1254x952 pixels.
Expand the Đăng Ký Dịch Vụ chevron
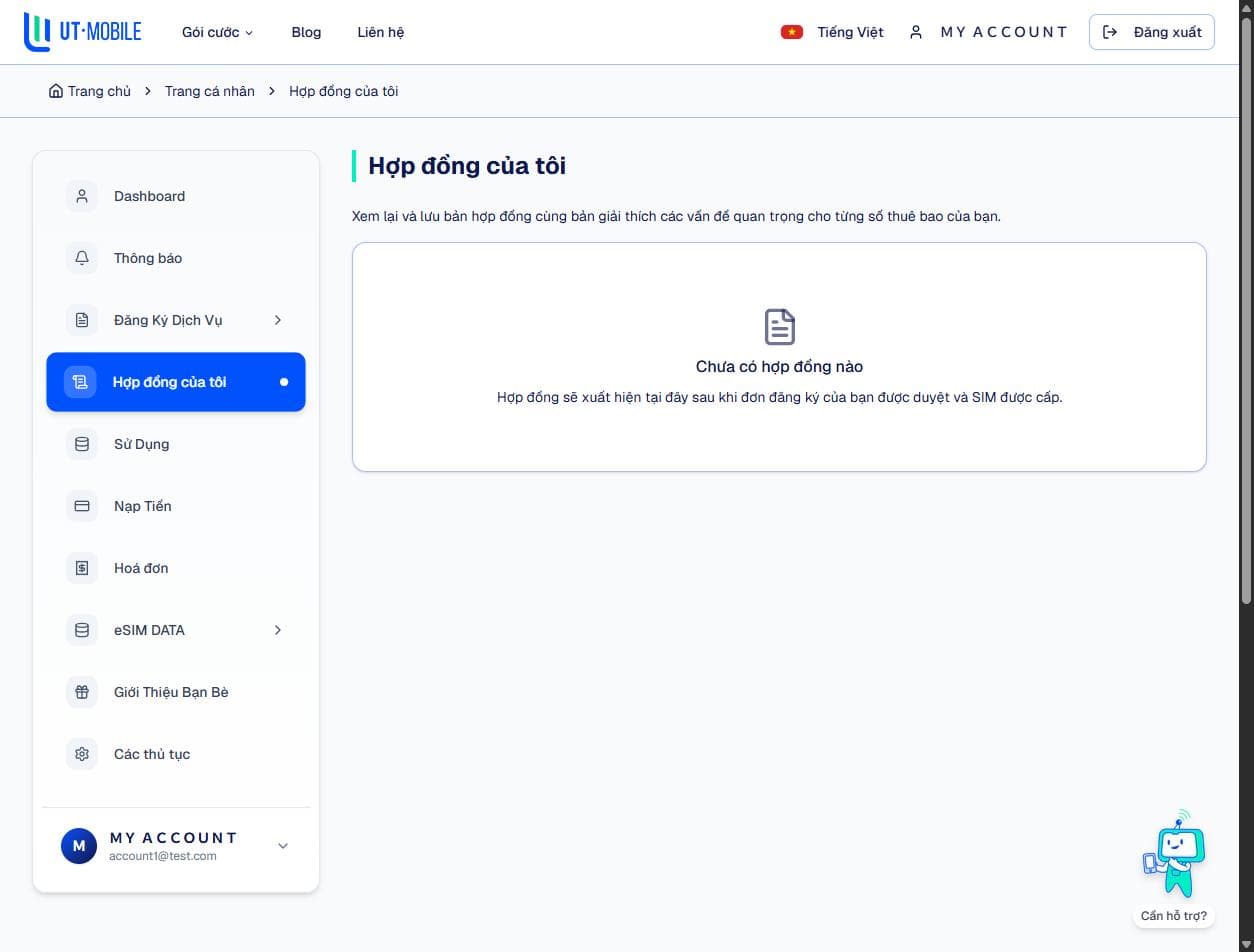point(278,320)
